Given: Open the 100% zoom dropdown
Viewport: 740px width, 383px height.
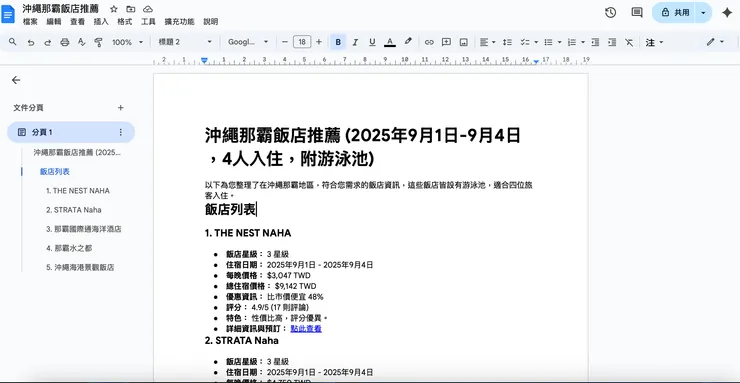Looking at the screenshot, I should click(127, 42).
